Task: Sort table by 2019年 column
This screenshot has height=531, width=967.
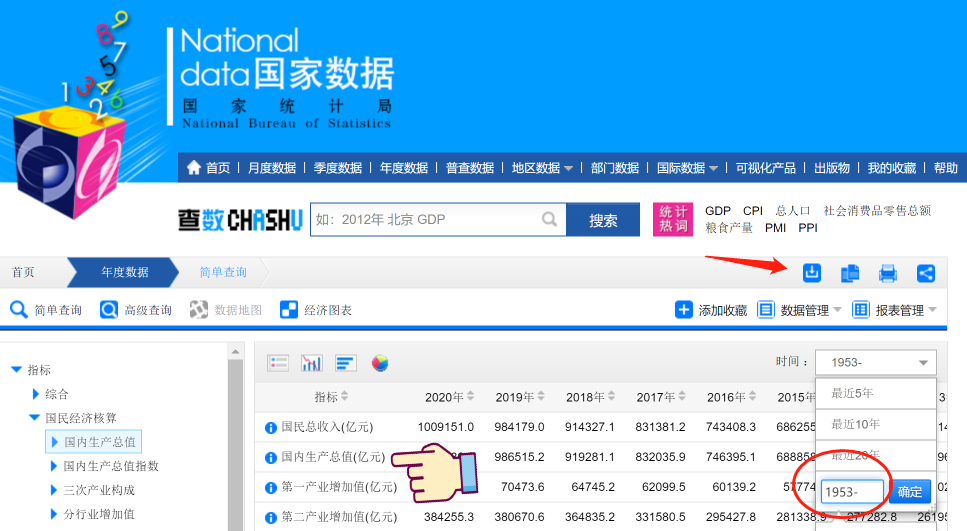Action: (x=540, y=396)
